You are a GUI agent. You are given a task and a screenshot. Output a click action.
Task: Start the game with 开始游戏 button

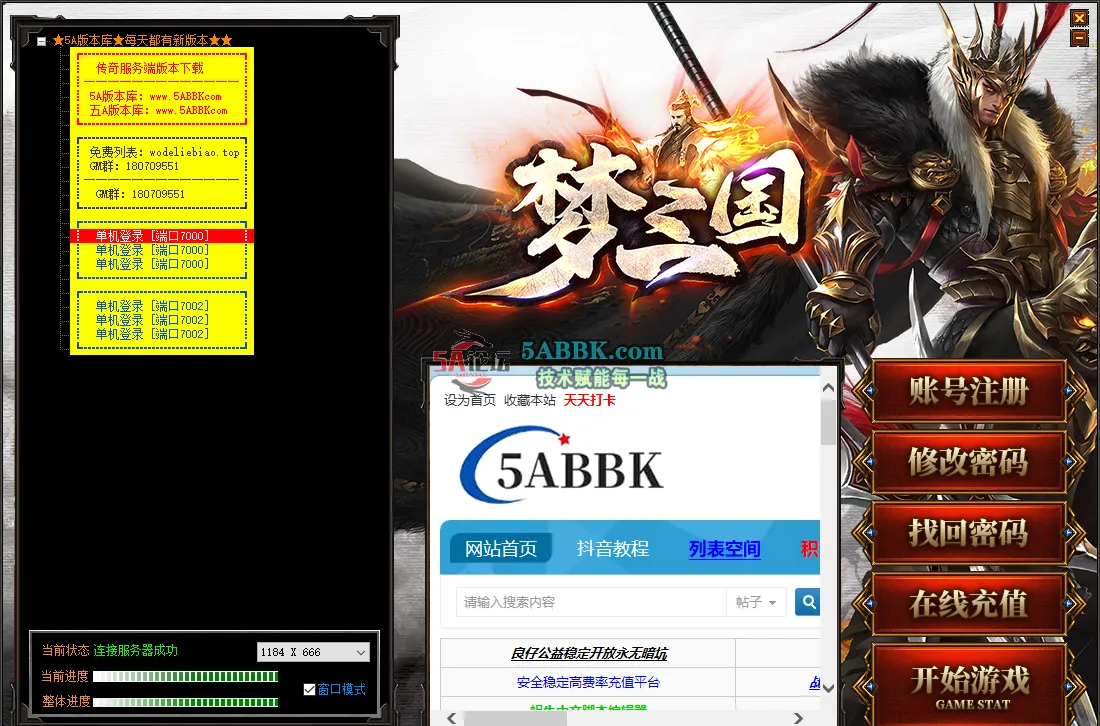point(969,685)
